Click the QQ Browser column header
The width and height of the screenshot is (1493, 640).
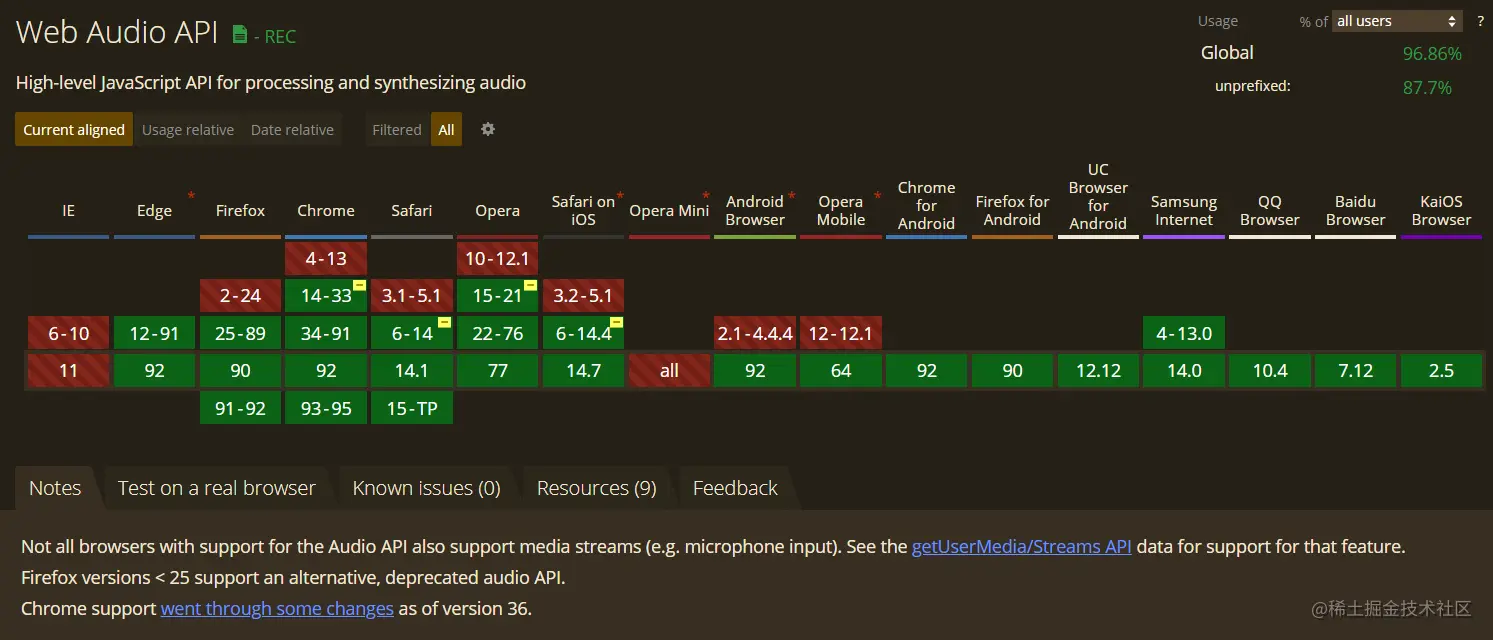pyautogui.click(x=1270, y=211)
